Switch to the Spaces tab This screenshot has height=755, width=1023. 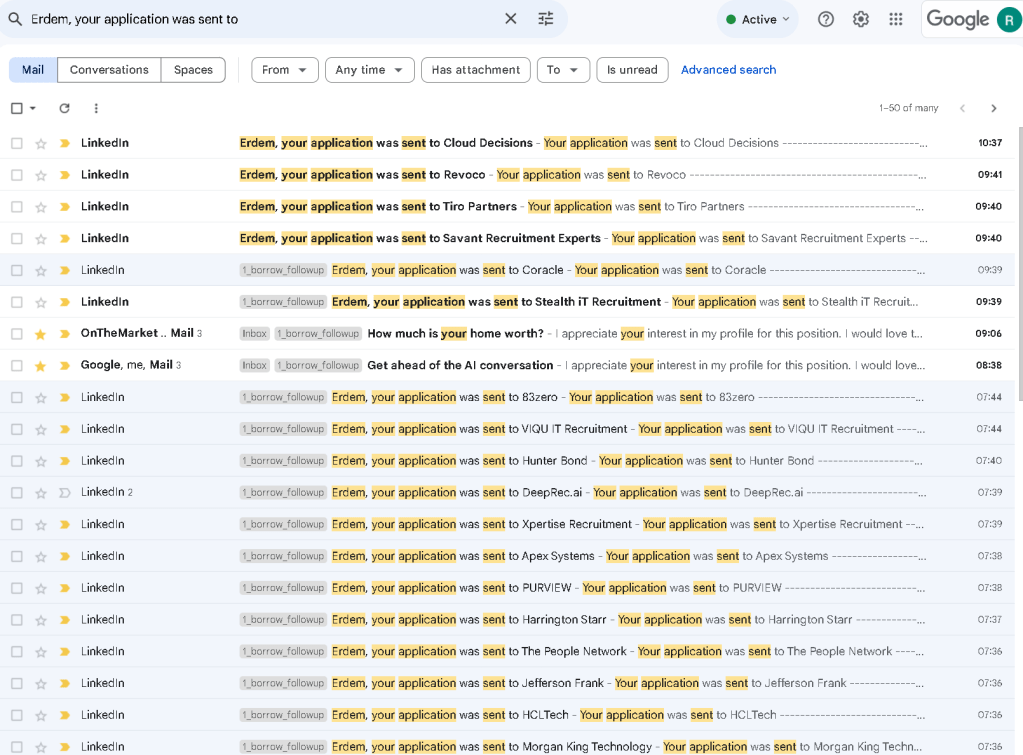click(193, 70)
